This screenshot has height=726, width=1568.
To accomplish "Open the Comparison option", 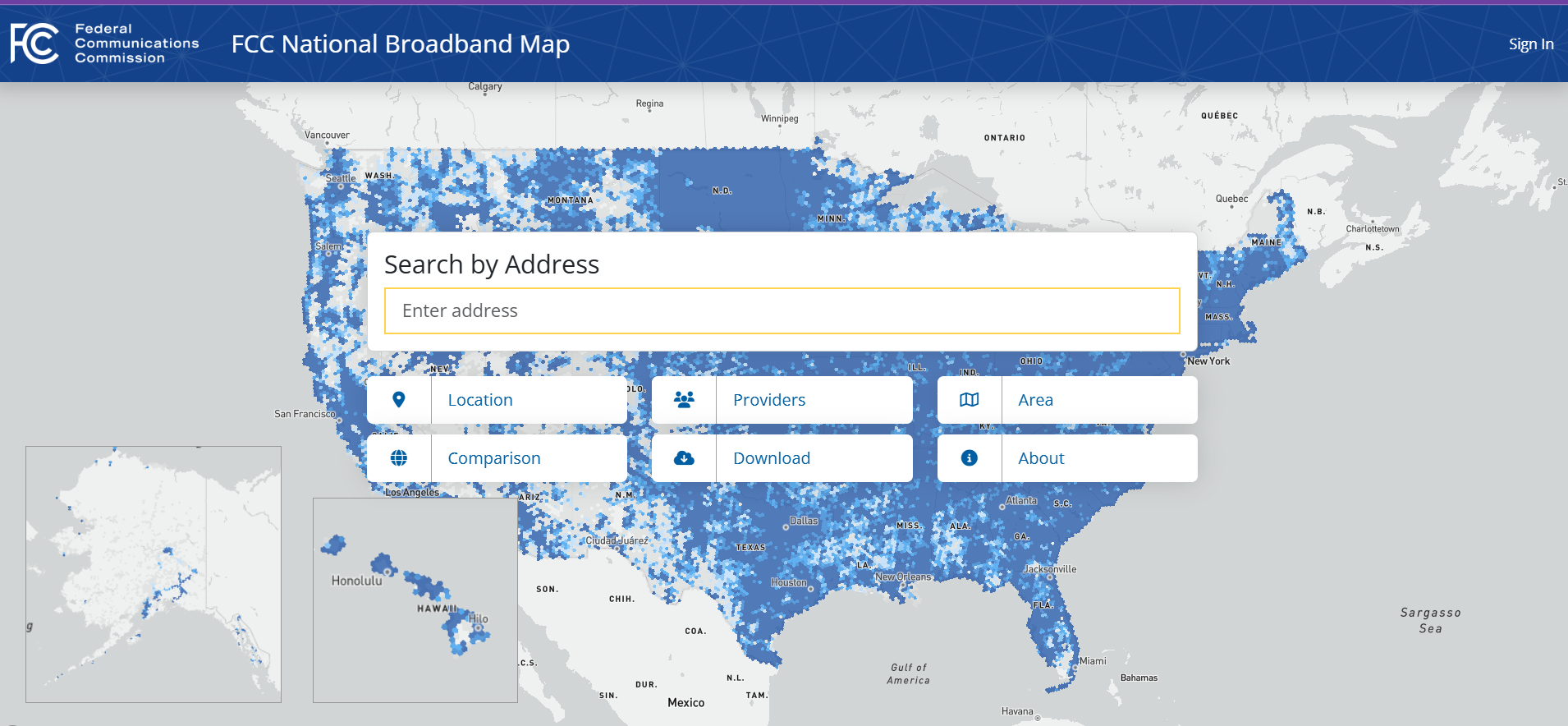I will [x=497, y=458].
